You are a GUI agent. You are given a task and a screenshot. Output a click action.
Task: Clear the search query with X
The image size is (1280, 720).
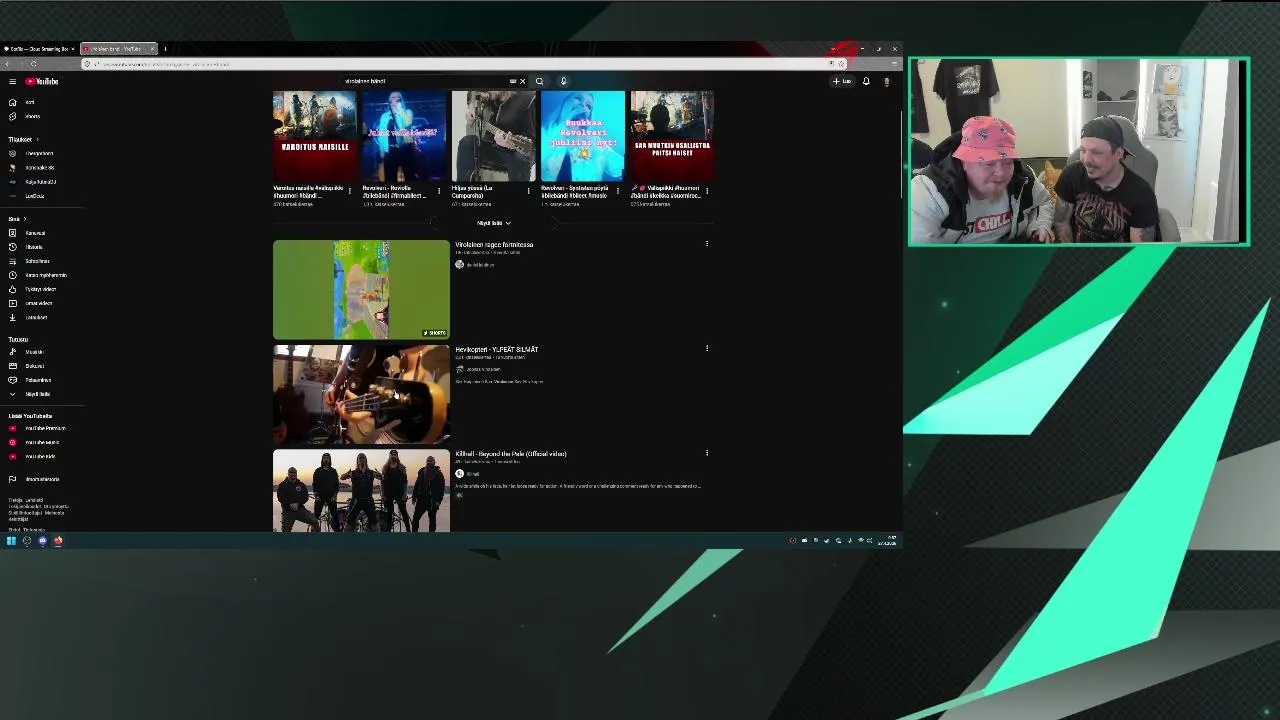click(522, 81)
